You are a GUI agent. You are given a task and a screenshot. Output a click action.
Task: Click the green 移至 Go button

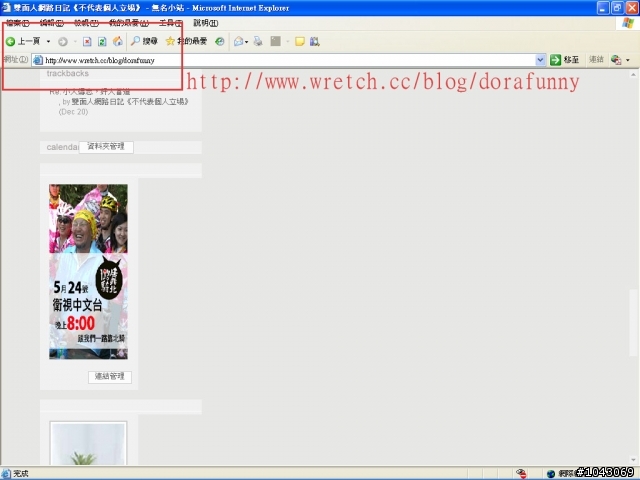click(x=564, y=60)
